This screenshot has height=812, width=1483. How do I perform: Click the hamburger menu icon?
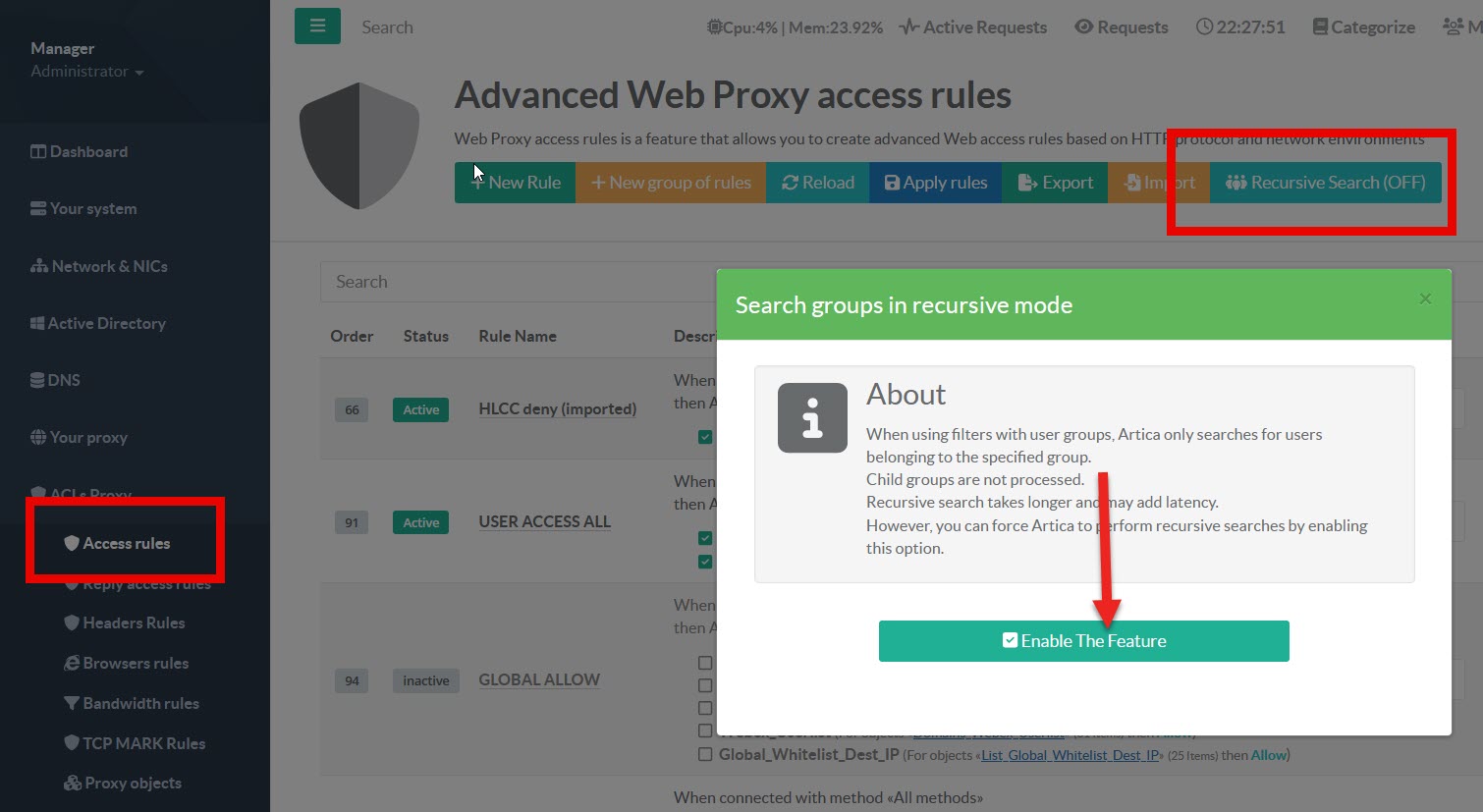click(317, 27)
